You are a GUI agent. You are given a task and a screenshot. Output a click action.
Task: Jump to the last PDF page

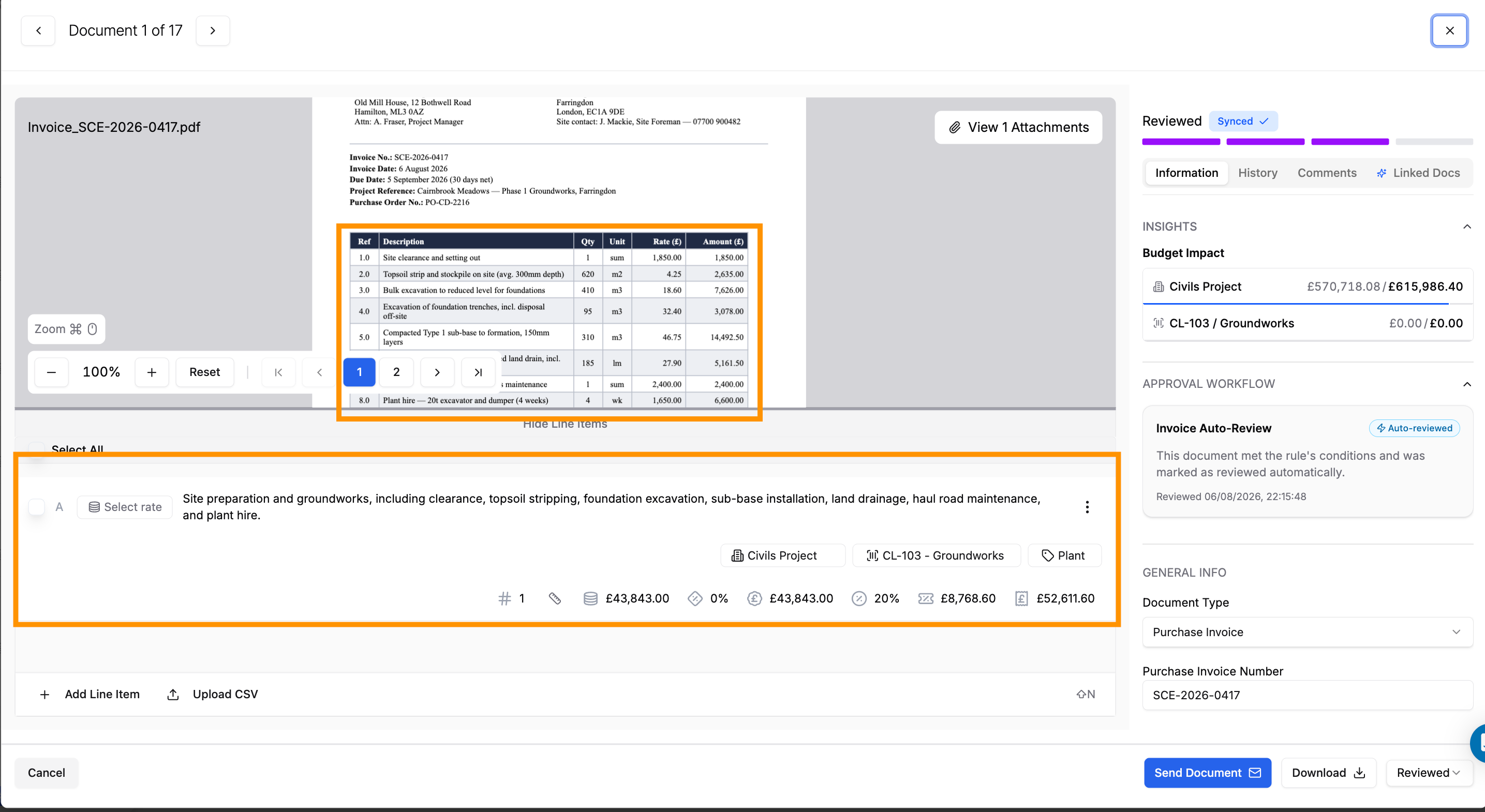(x=478, y=372)
